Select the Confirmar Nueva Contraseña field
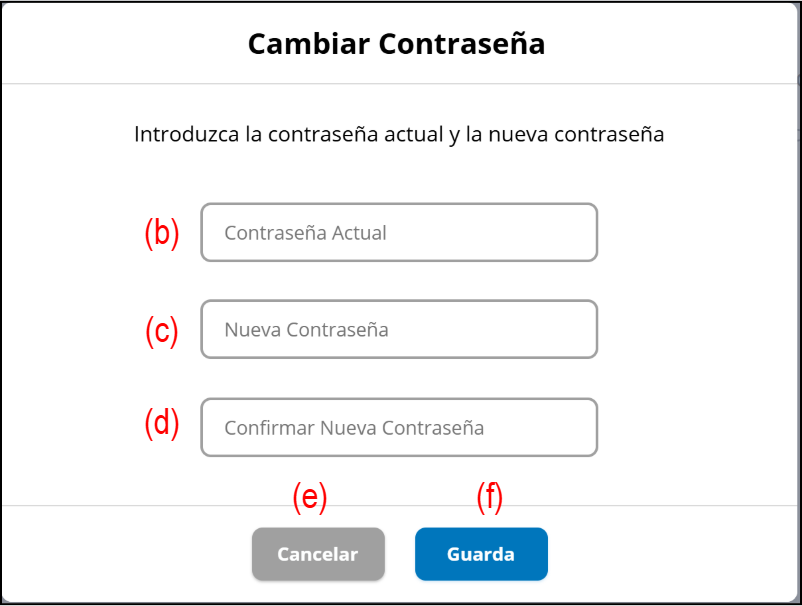802x606 pixels. click(x=399, y=428)
